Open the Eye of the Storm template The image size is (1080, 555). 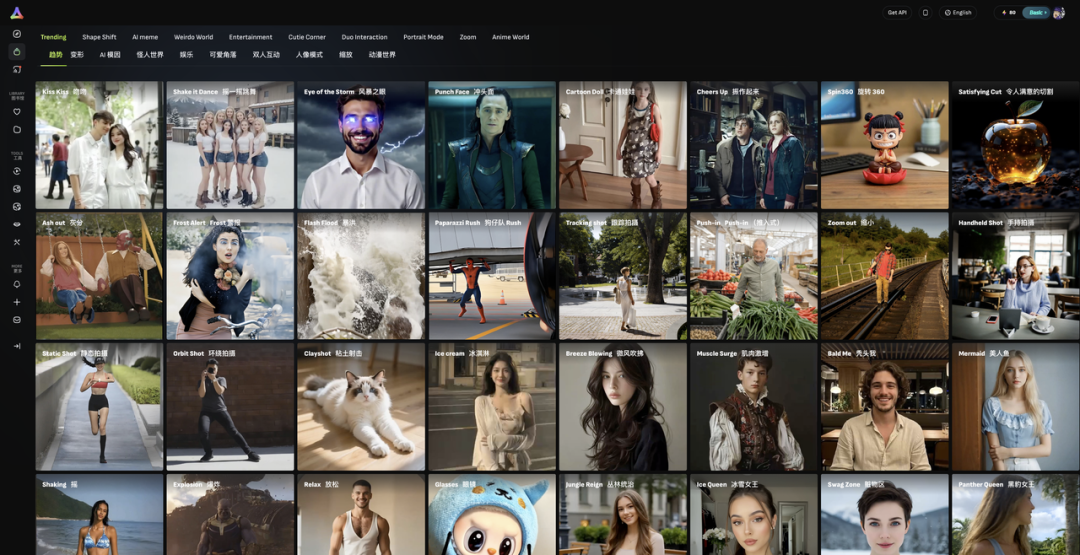pyautogui.click(x=361, y=145)
